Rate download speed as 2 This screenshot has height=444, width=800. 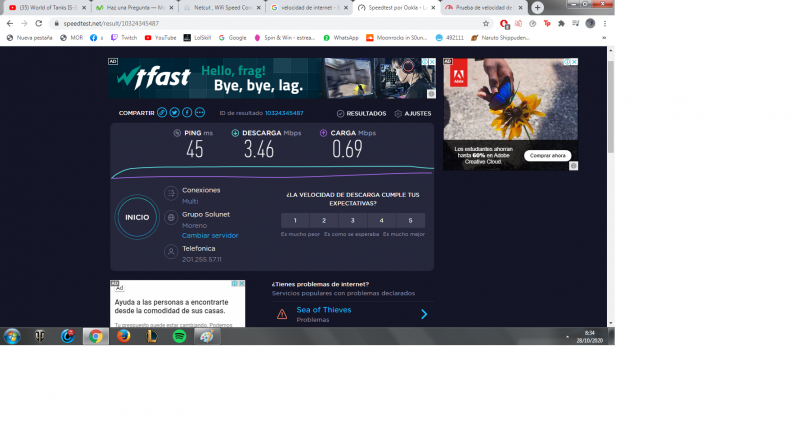[x=324, y=220]
